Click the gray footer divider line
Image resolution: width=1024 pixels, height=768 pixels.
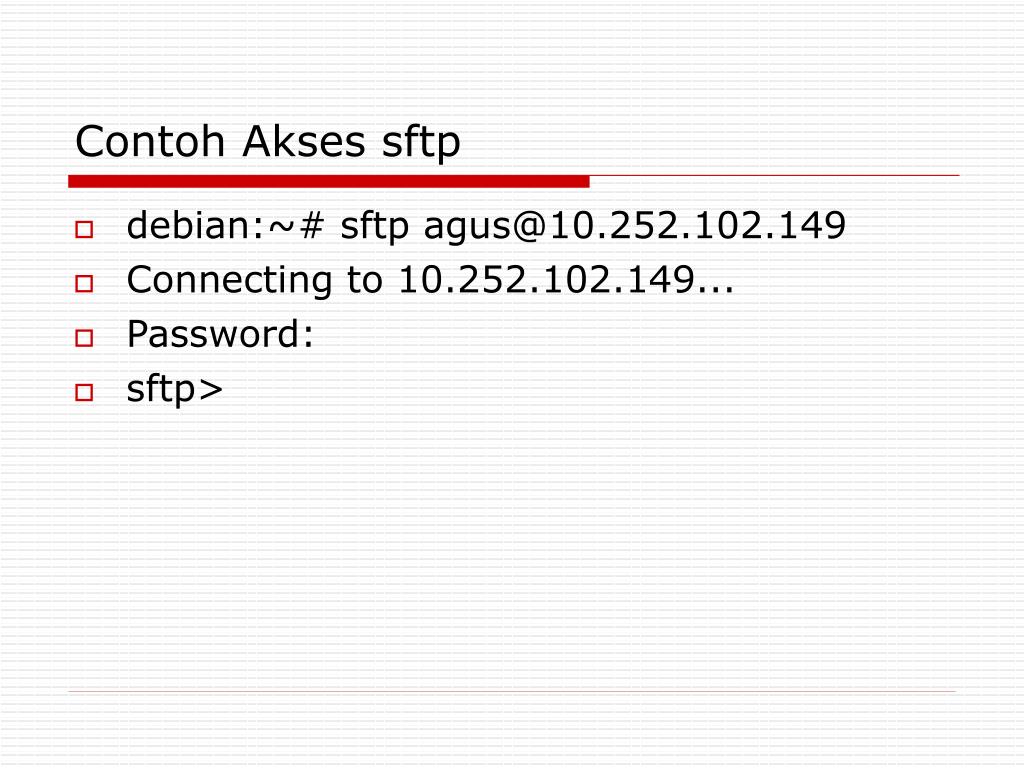(x=512, y=691)
